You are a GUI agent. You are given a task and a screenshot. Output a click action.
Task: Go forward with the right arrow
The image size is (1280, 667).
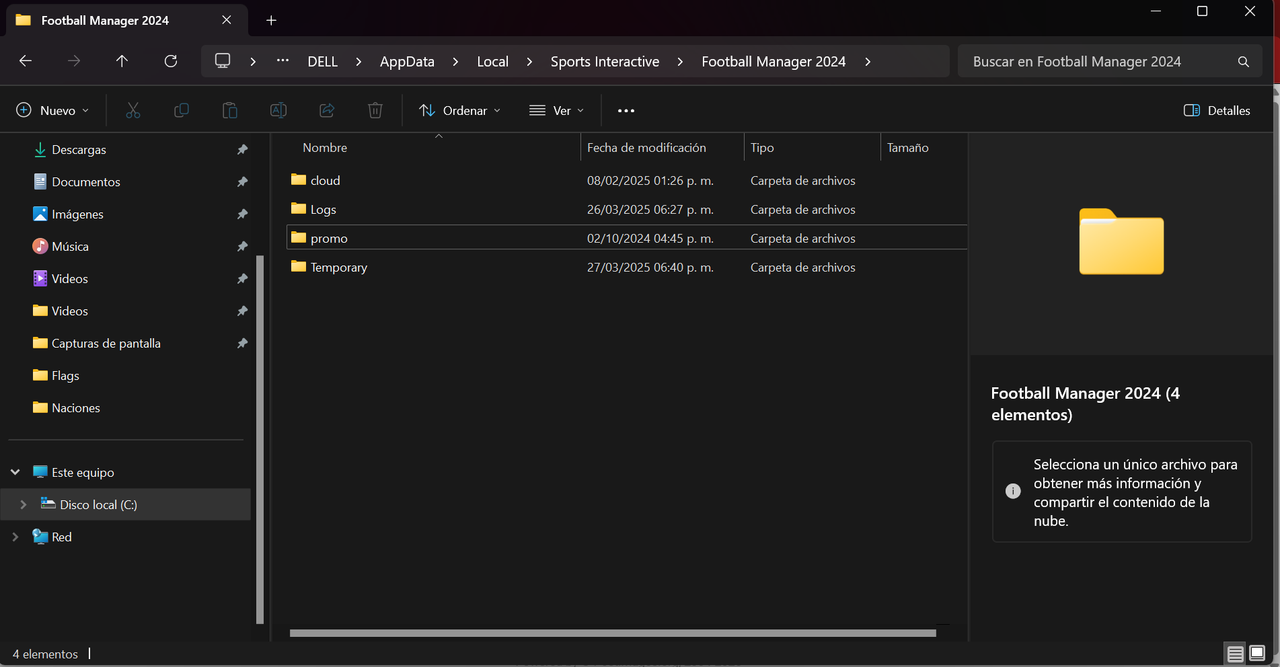(74, 61)
